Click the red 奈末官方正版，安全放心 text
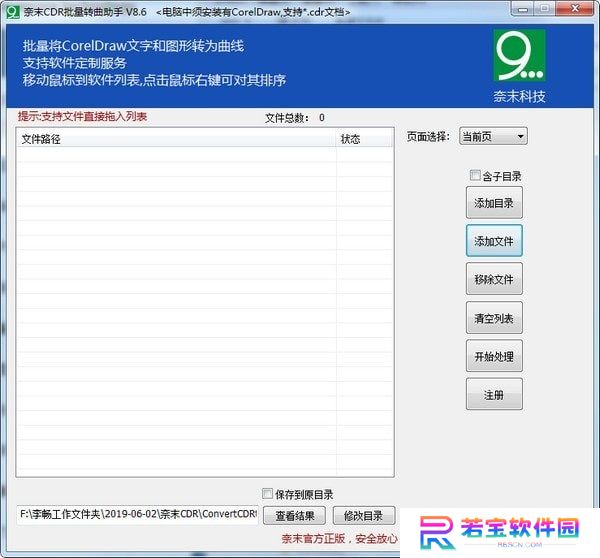The image size is (600, 558). [x=339, y=539]
